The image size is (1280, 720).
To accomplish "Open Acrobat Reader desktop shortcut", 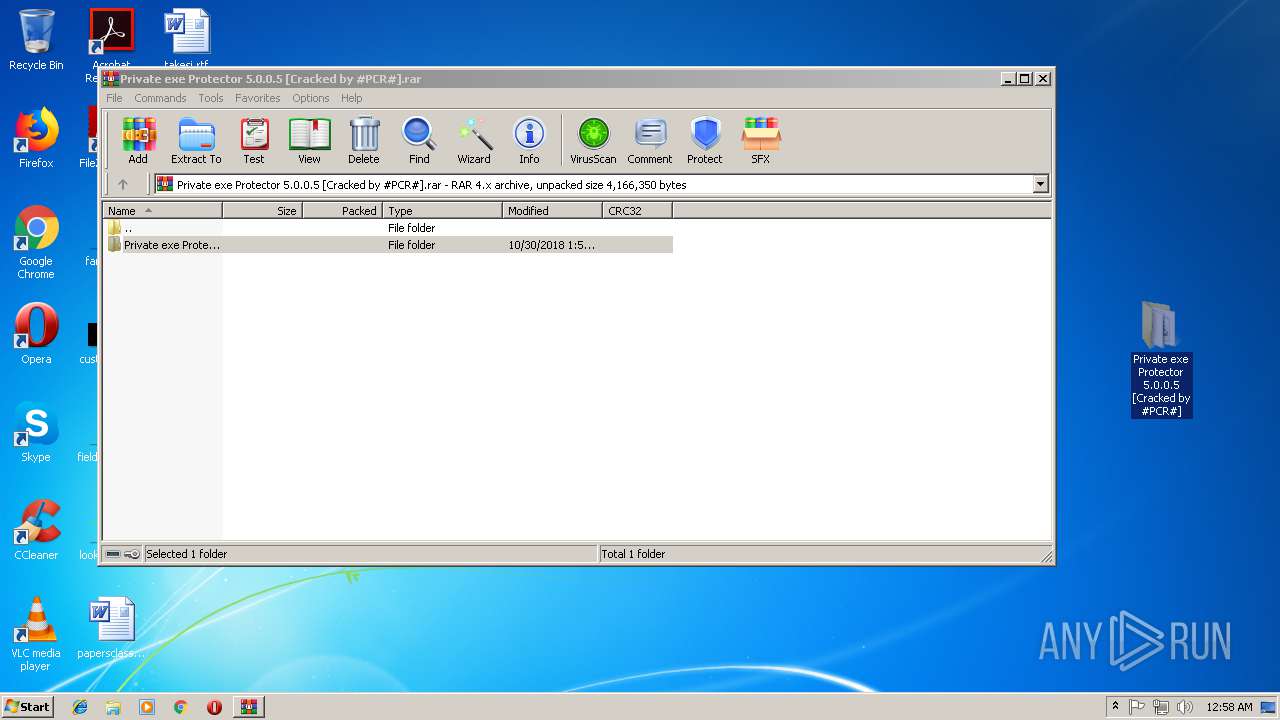I will (x=111, y=38).
